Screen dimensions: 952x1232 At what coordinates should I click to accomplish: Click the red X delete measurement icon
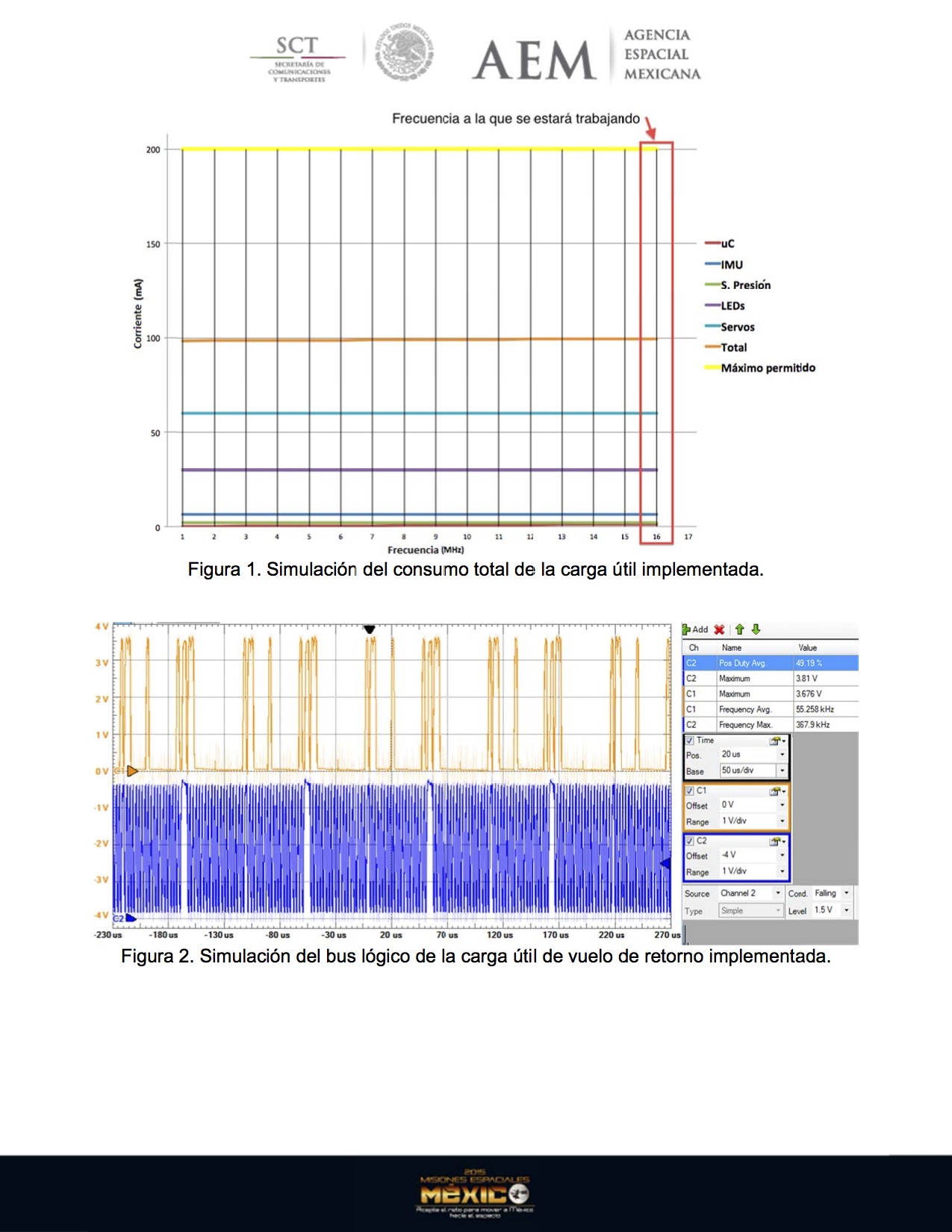click(719, 629)
